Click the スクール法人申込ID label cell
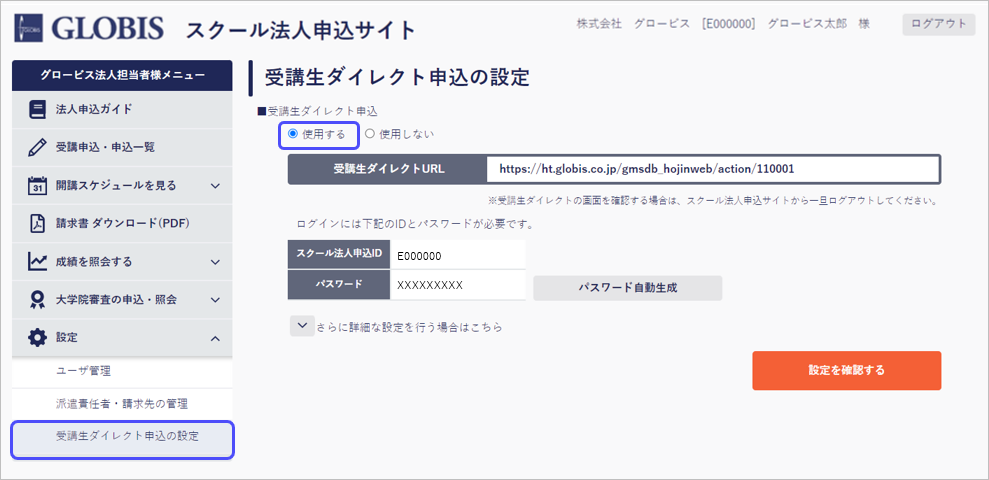This screenshot has width=989, height=480. 339,255
